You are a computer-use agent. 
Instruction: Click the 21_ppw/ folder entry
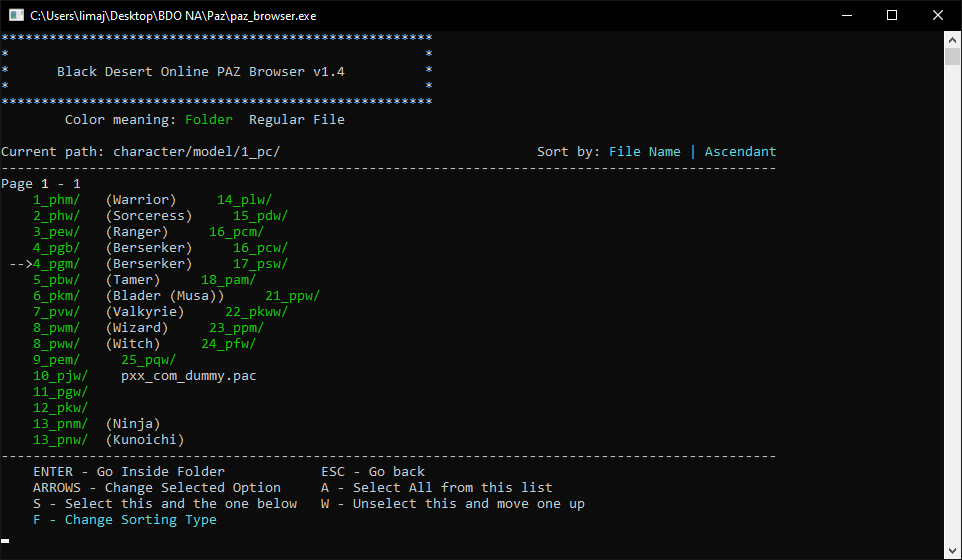point(292,296)
